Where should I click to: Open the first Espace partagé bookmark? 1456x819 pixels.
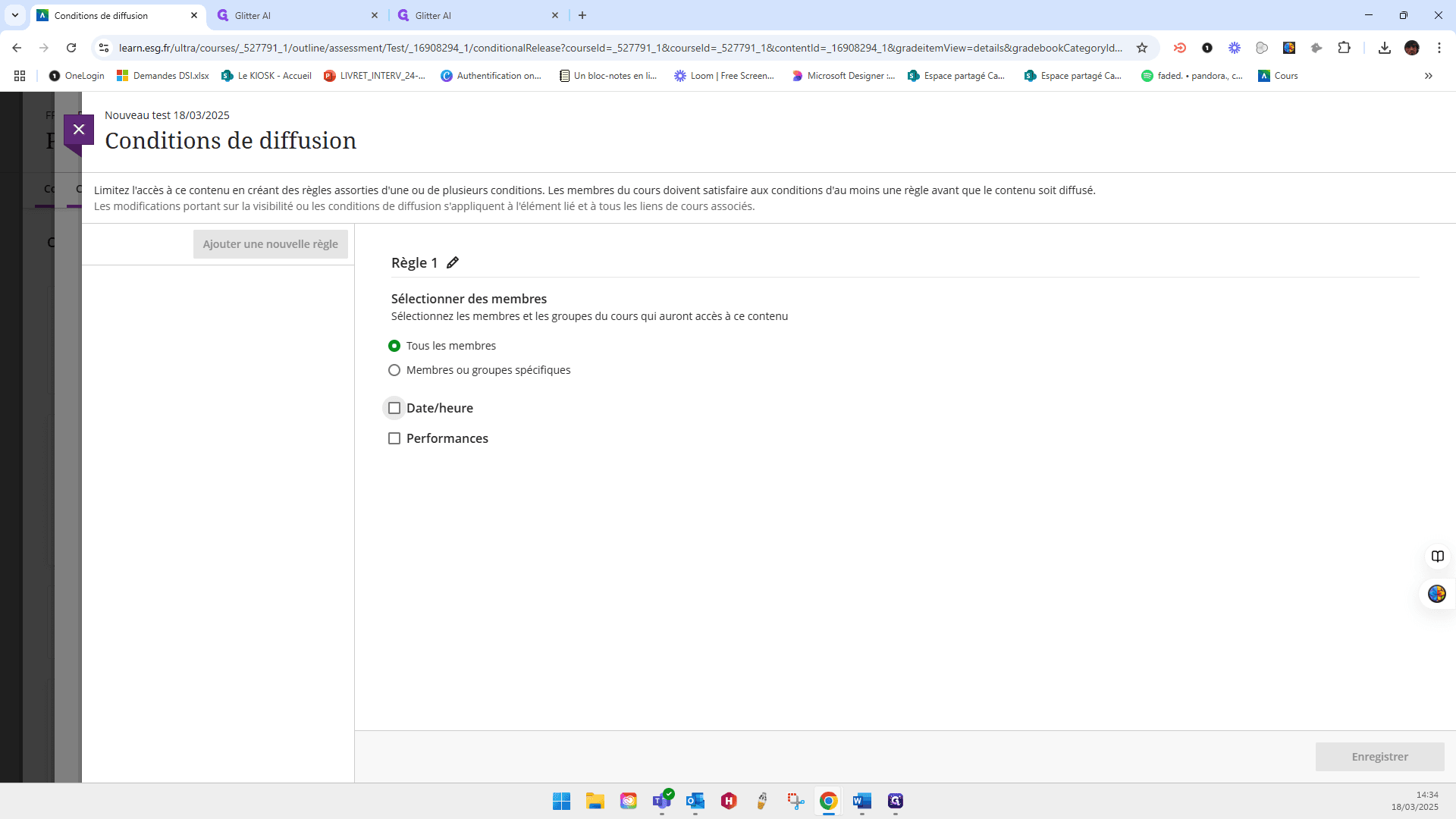(957, 76)
